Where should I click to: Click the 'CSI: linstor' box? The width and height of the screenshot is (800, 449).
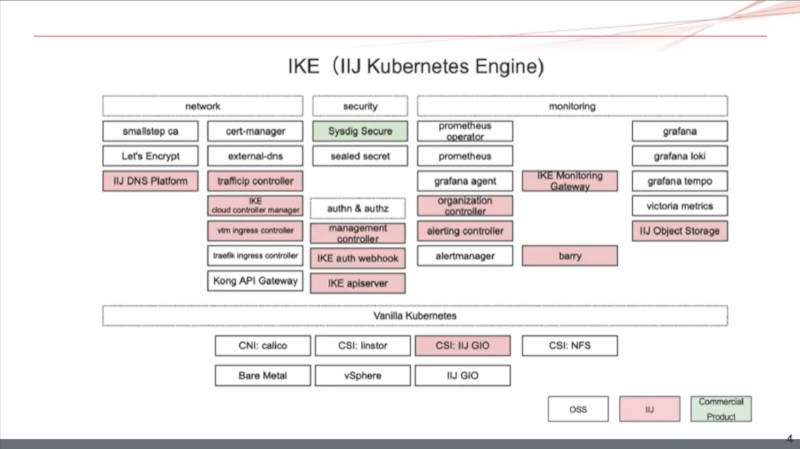[363, 345]
